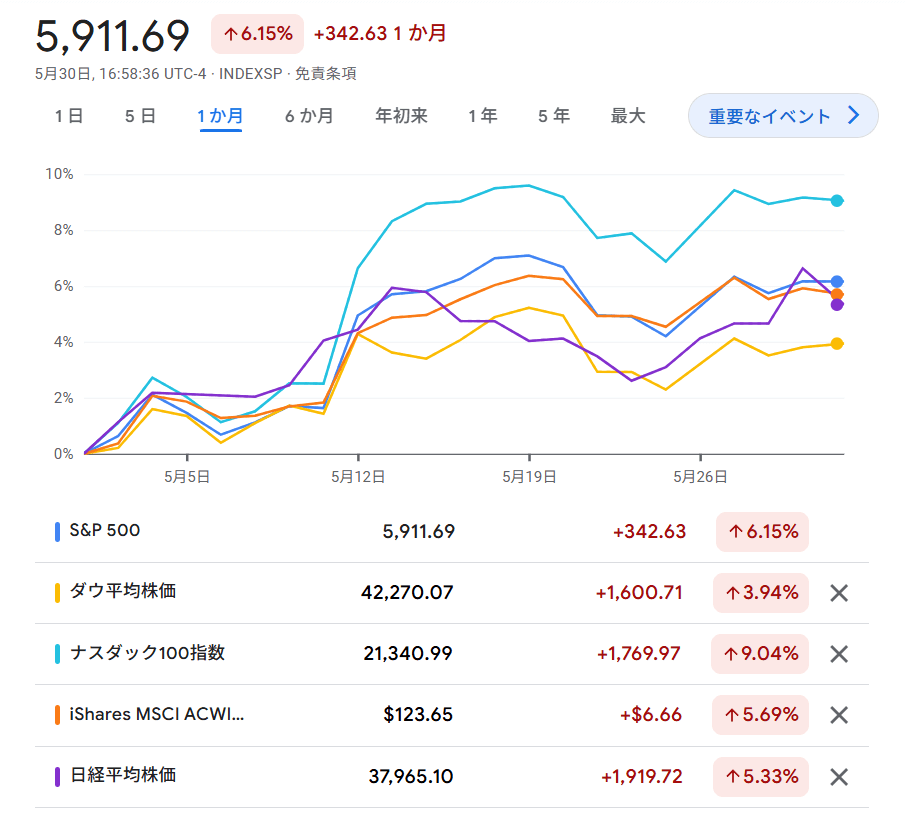Click the headline price 5,911.69

(x=113, y=36)
